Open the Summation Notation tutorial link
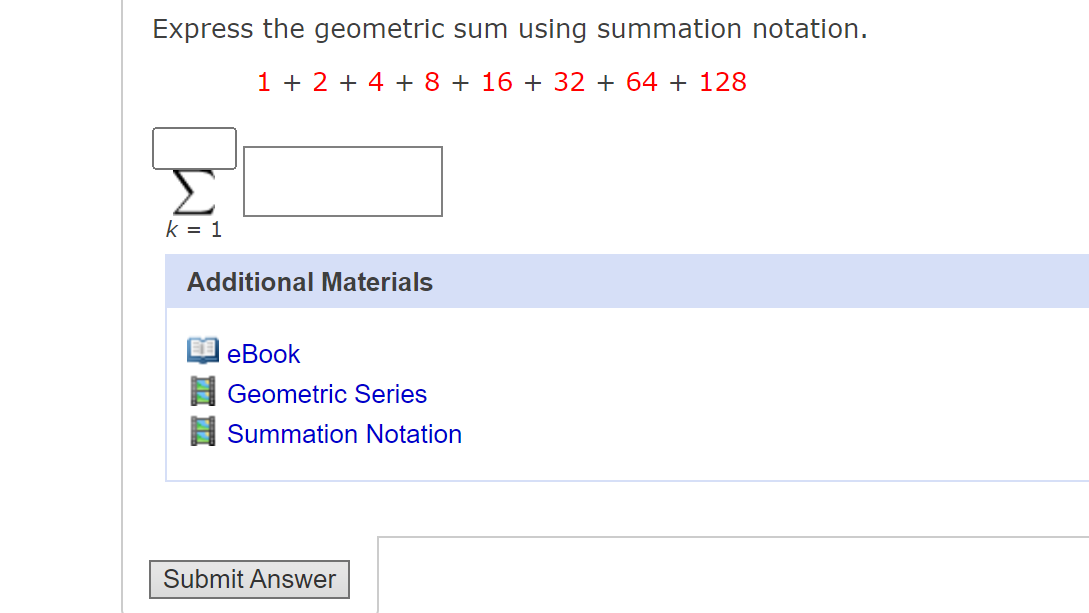The width and height of the screenshot is (1089, 613). [344, 434]
